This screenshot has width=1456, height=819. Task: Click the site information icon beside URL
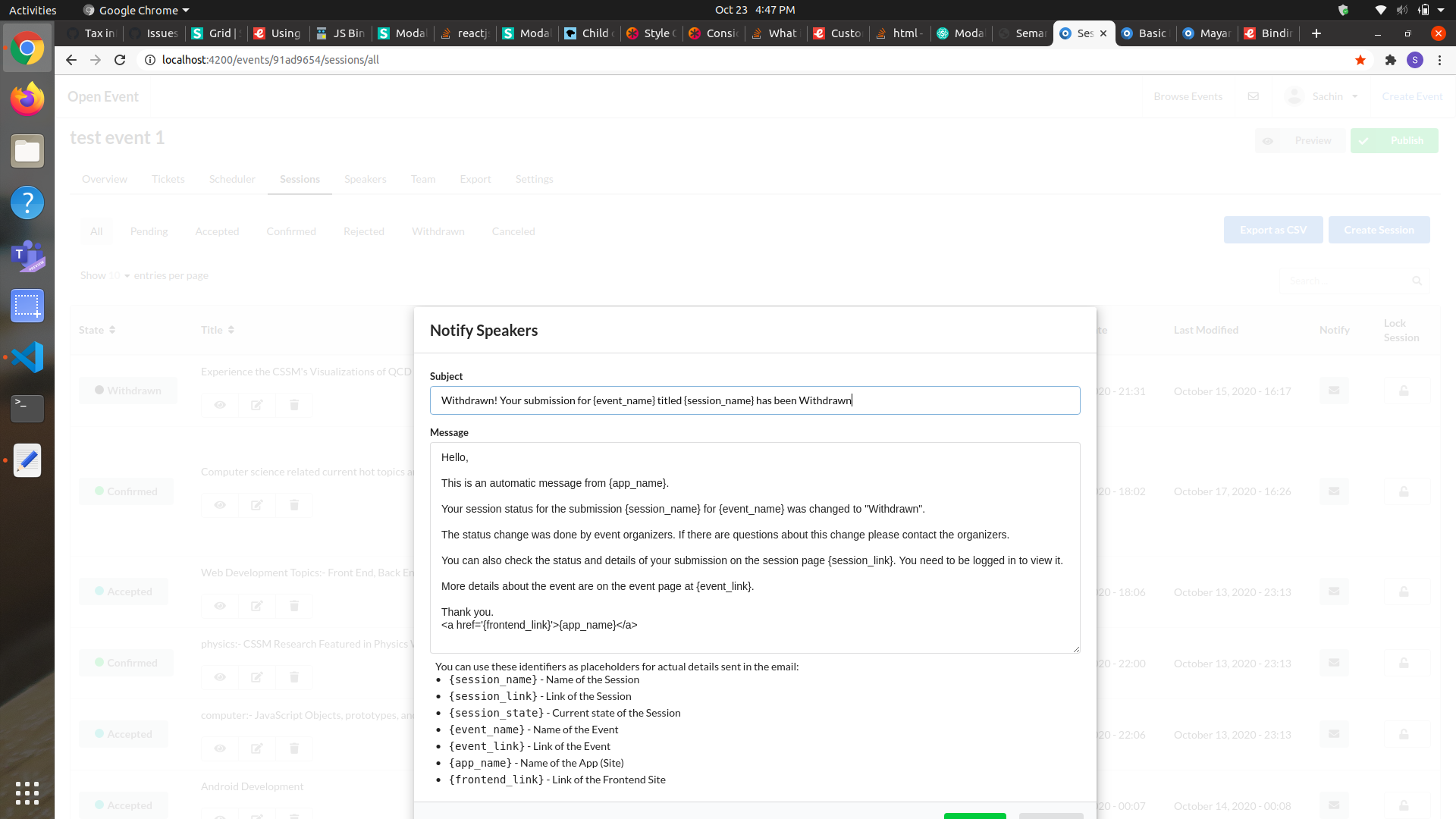tap(150, 60)
